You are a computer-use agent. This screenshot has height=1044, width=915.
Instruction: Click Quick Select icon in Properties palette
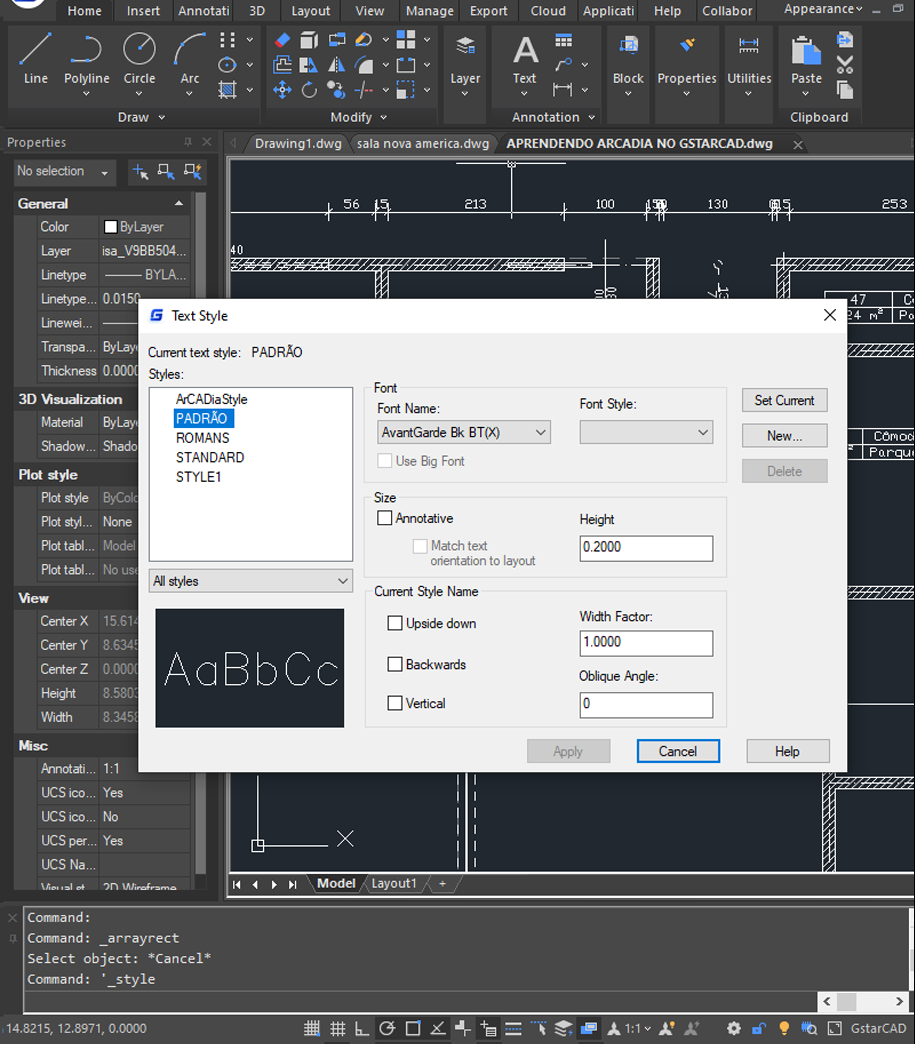(193, 172)
